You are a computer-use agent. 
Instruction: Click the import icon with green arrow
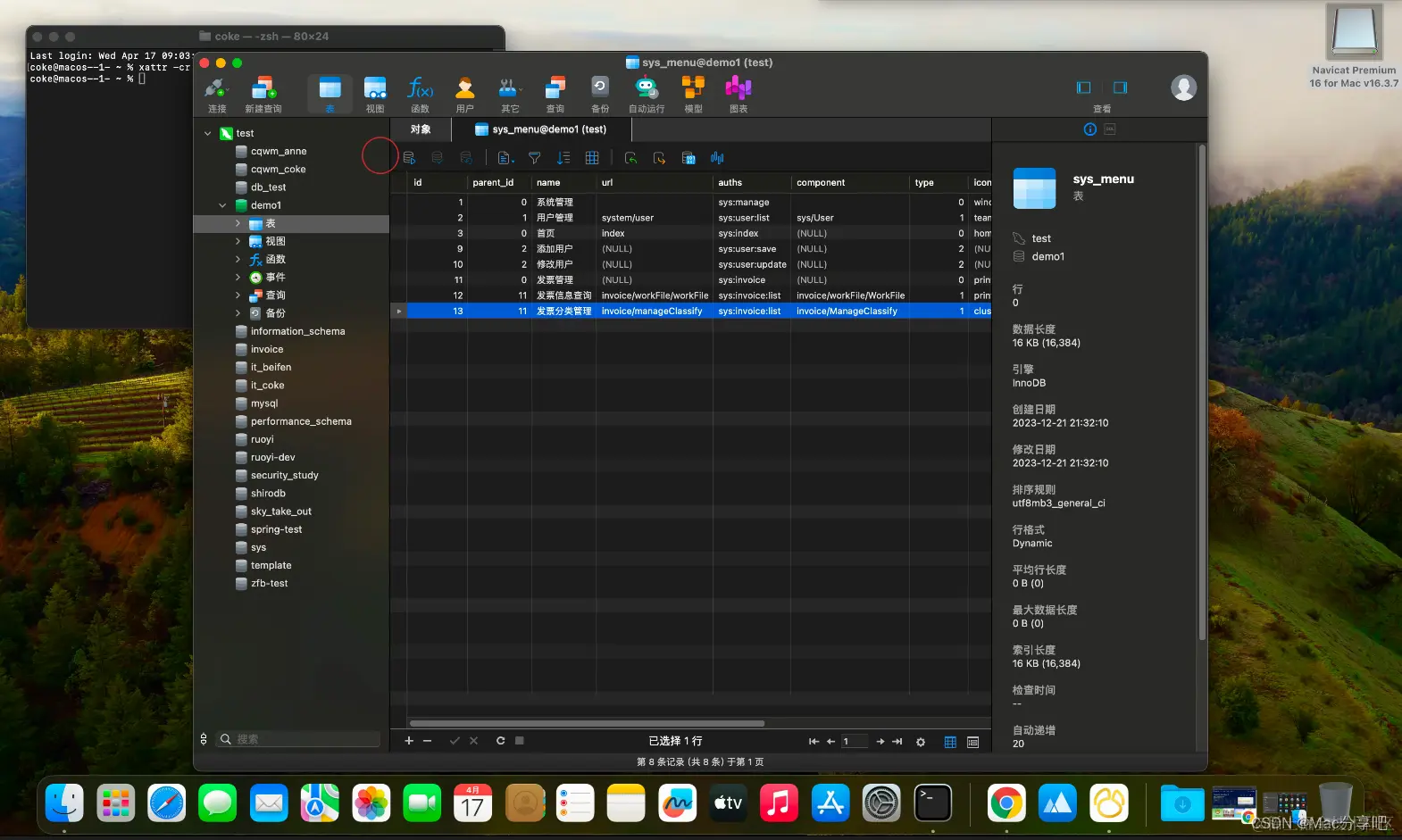pos(630,158)
